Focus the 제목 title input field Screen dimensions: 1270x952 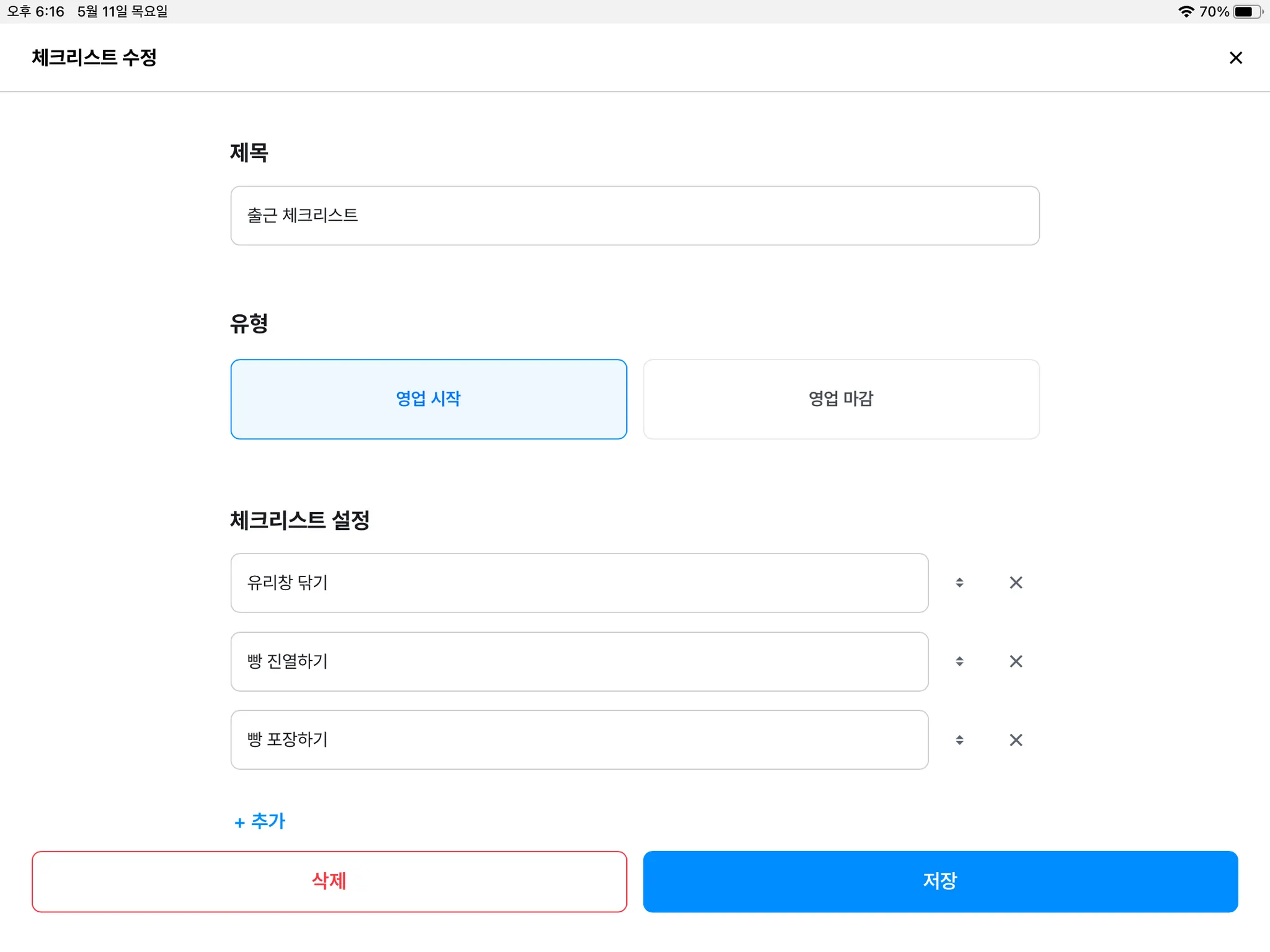634,216
